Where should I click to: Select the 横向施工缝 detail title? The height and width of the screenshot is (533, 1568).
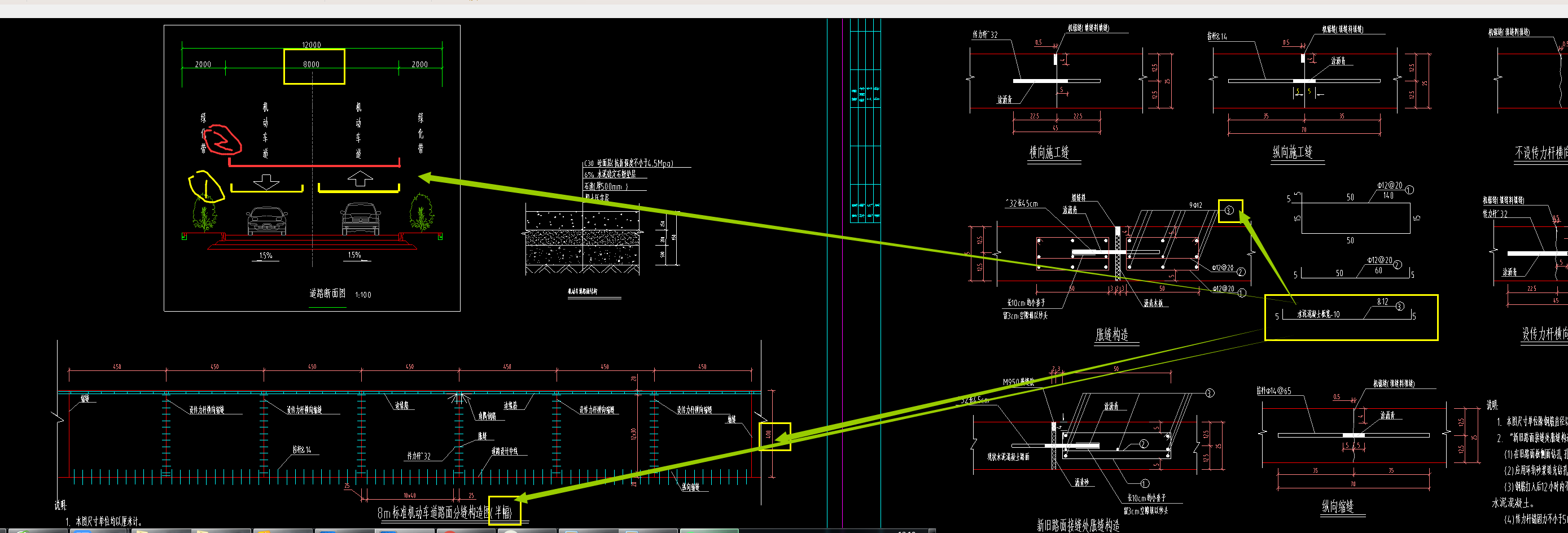pyautogui.click(x=1049, y=152)
